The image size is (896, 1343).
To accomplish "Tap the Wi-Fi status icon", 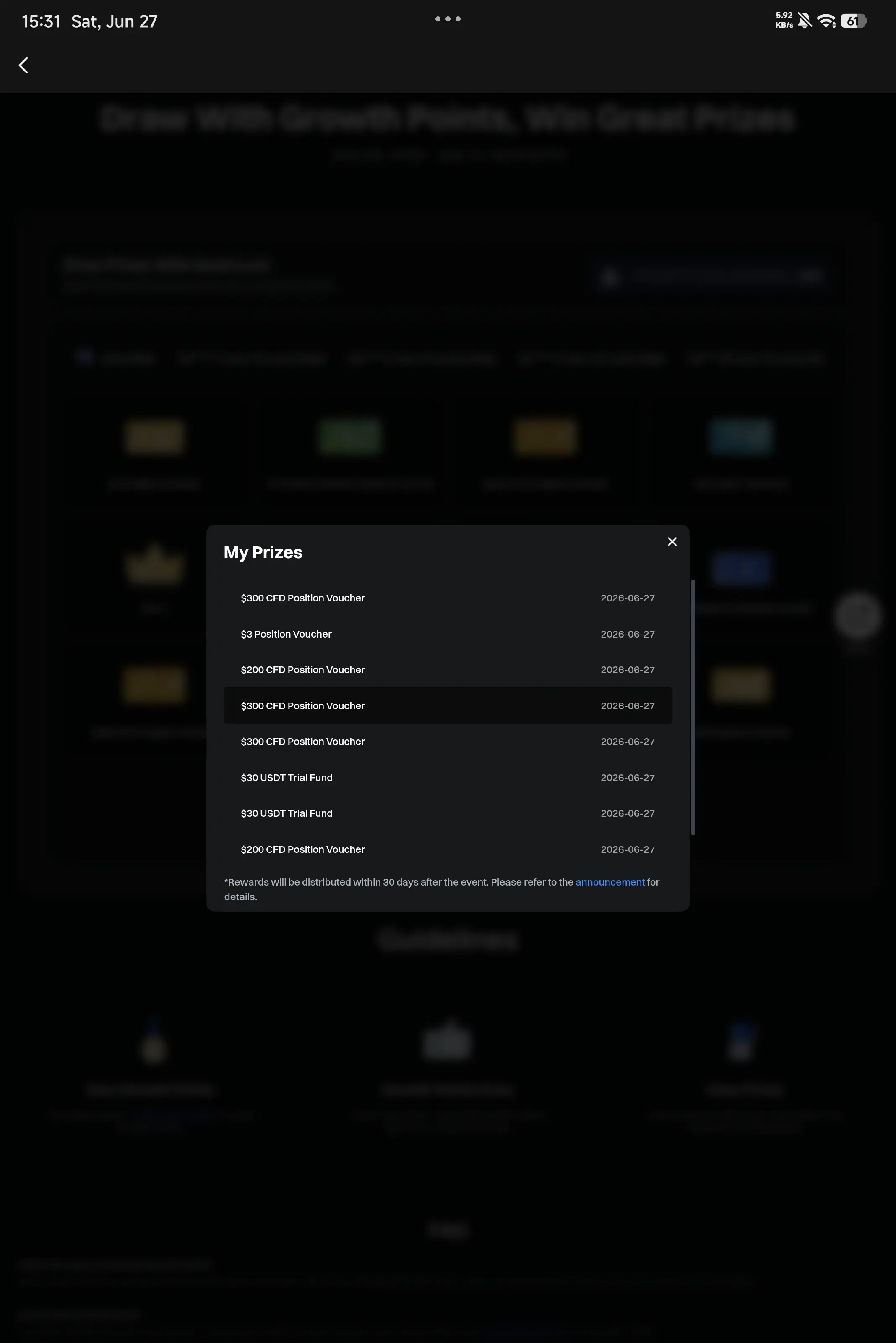I will click(826, 21).
